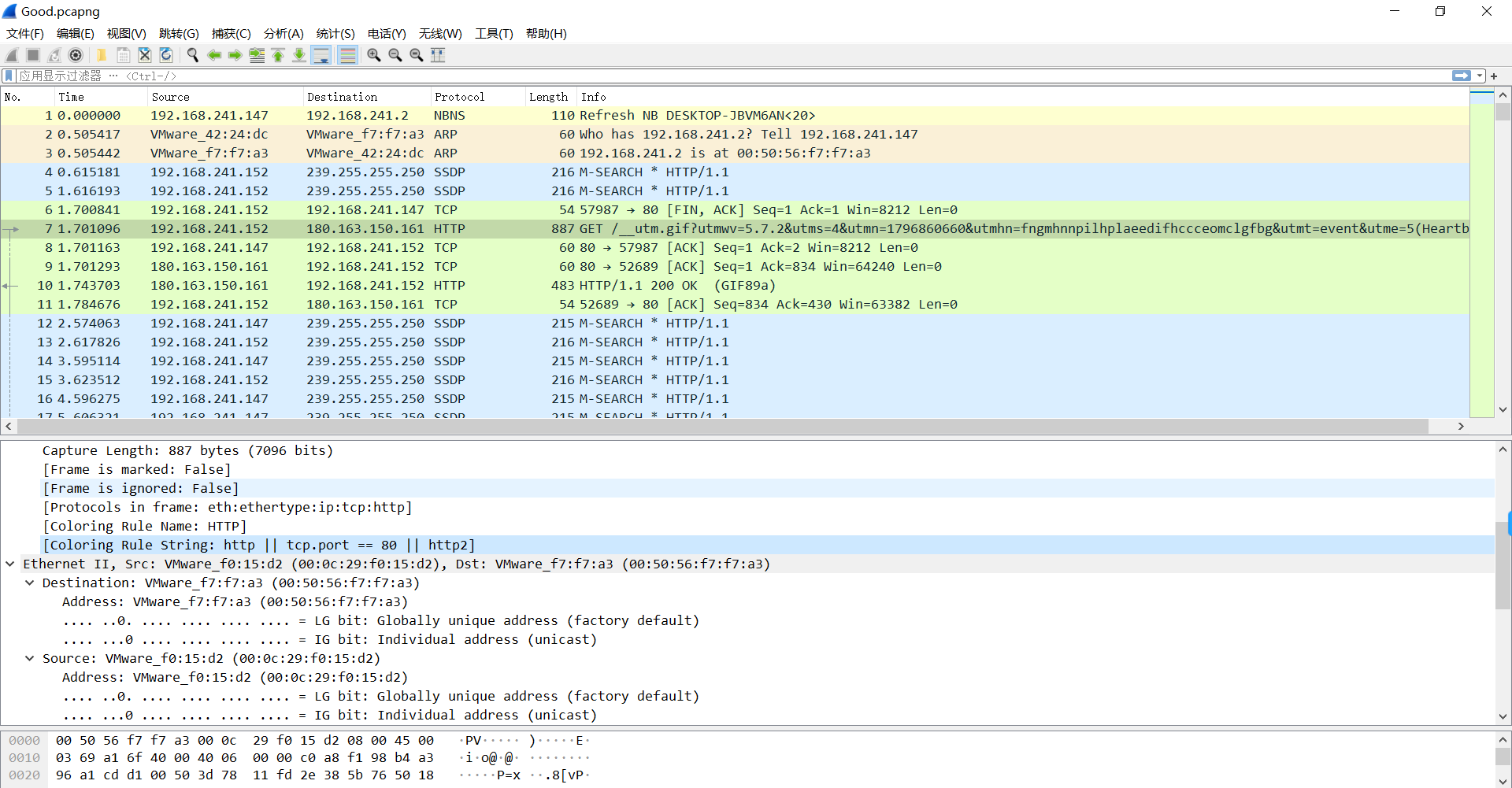Open the display filter history dropdown
The height and width of the screenshot is (788, 1512).
(x=1480, y=76)
